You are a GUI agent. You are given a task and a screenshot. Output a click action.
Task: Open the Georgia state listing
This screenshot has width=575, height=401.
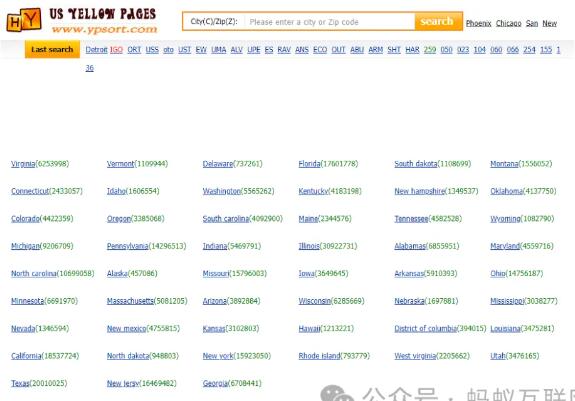pyautogui.click(x=215, y=383)
